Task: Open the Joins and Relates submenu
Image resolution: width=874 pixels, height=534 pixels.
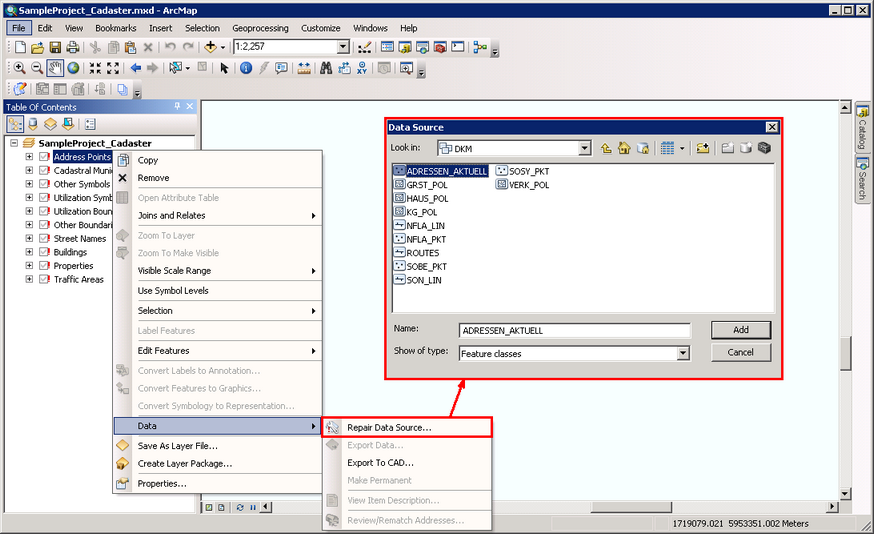Action: (x=218, y=215)
